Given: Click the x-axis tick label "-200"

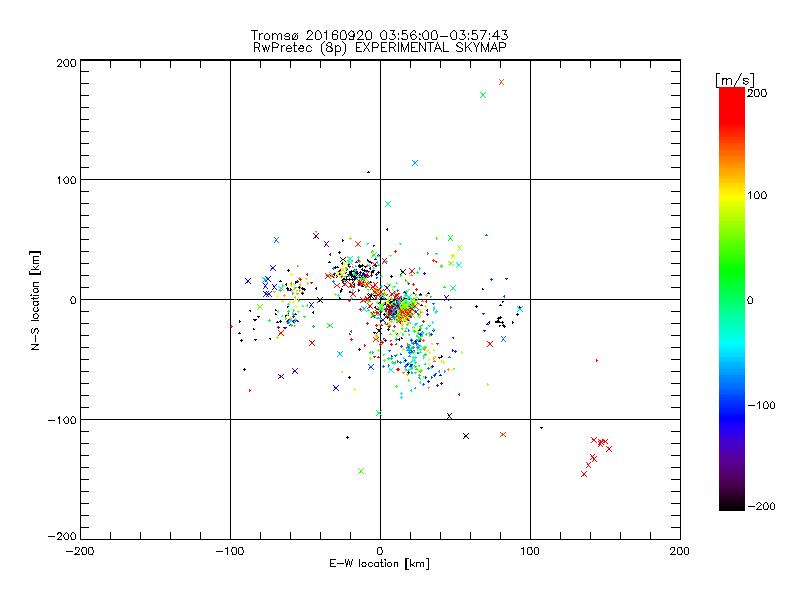Looking at the screenshot, I should (x=80, y=551).
